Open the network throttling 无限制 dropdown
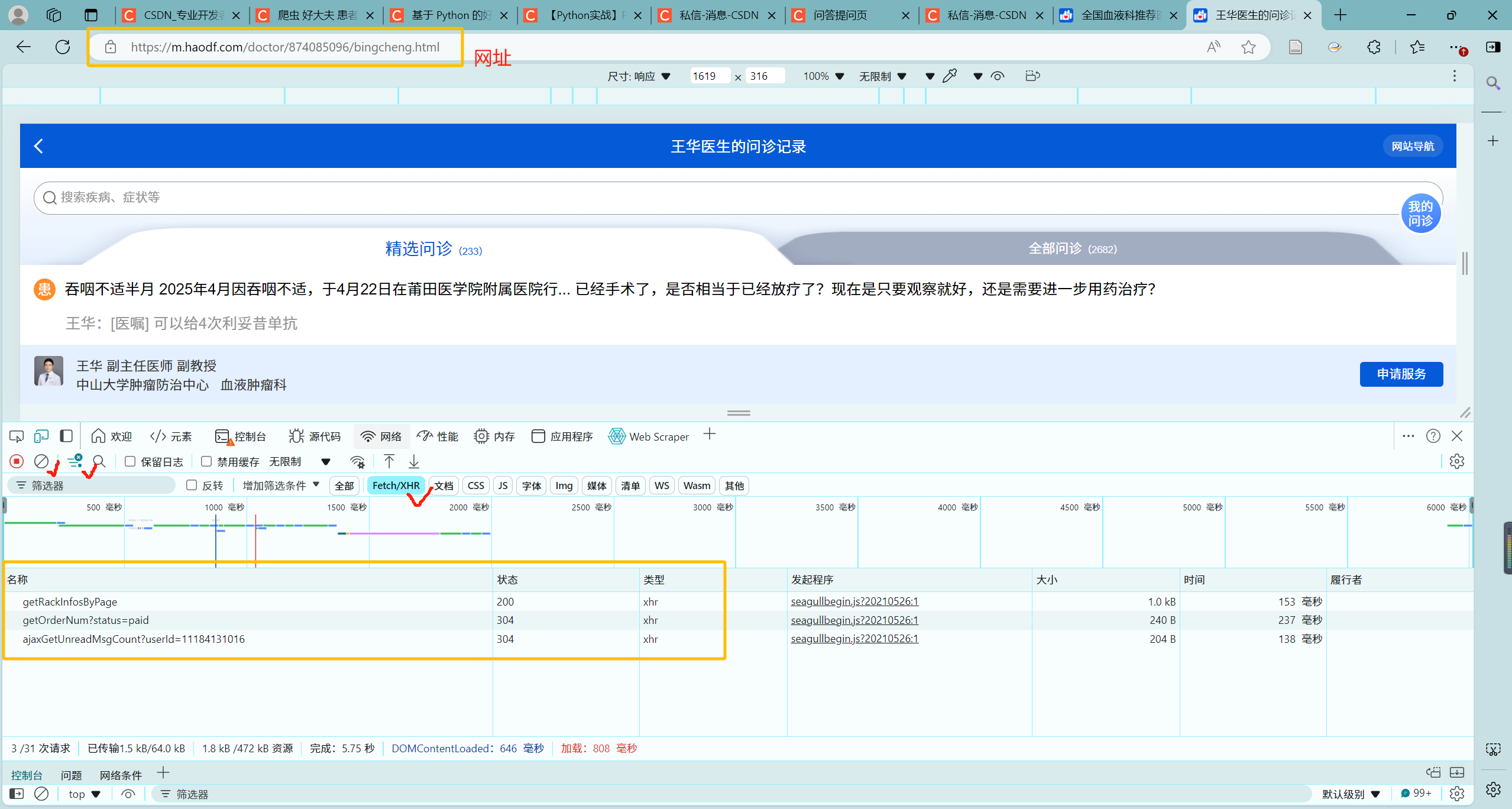Image resolution: width=1512 pixels, height=809 pixels. (x=300, y=461)
